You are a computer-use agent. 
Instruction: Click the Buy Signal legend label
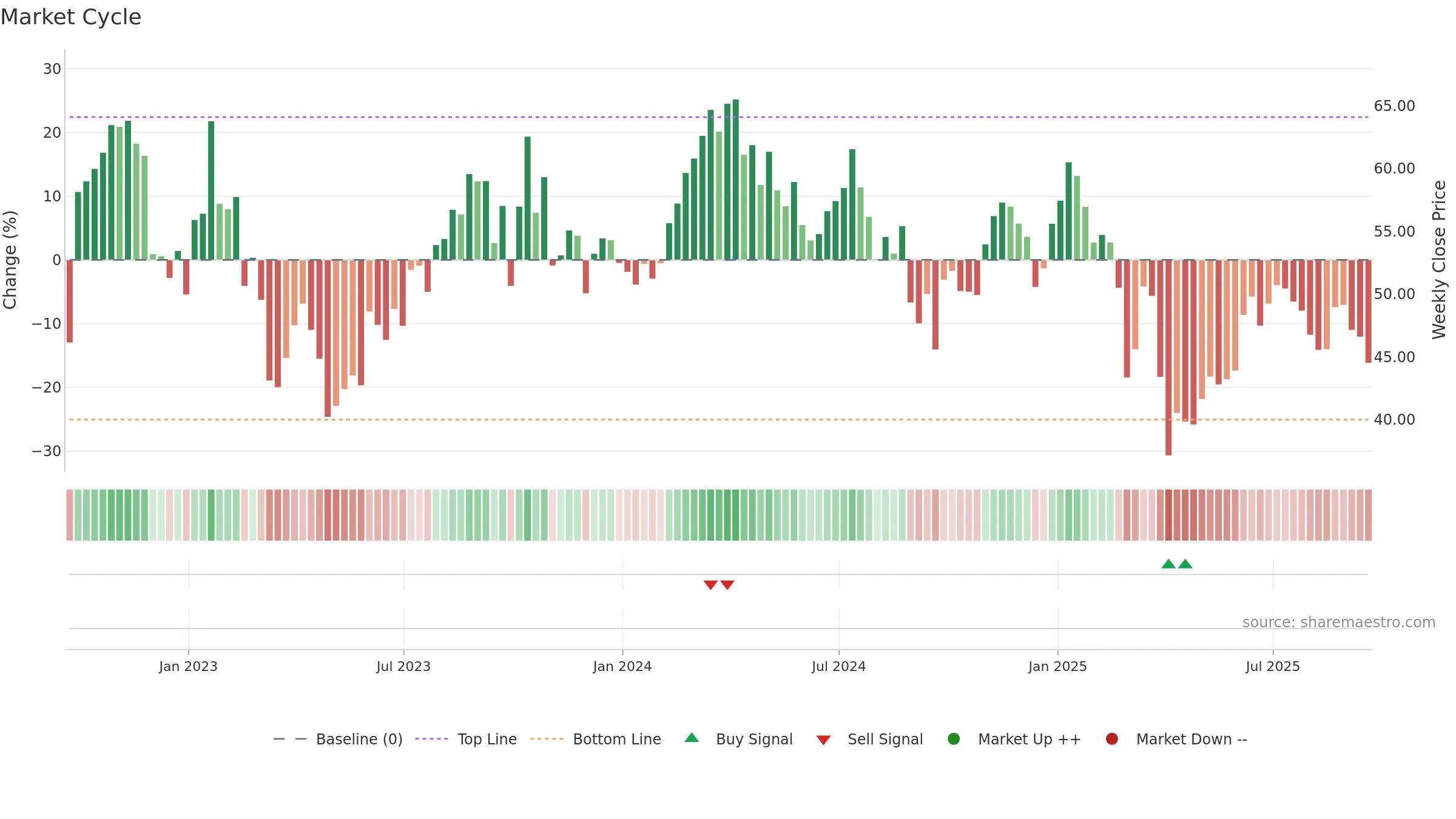(754, 739)
